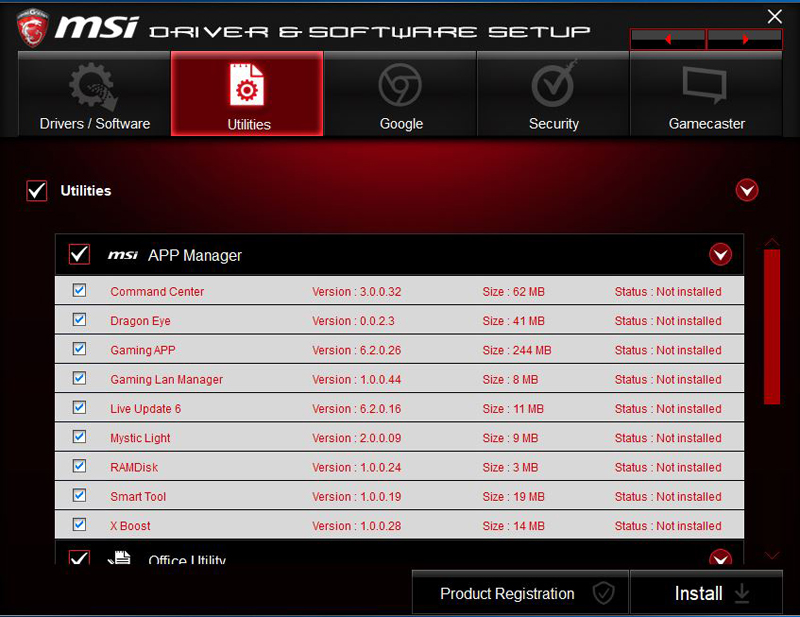The width and height of the screenshot is (800, 617).
Task: Click the left red arrow navigation button
Action: pyautogui.click(x=667, y=39)
